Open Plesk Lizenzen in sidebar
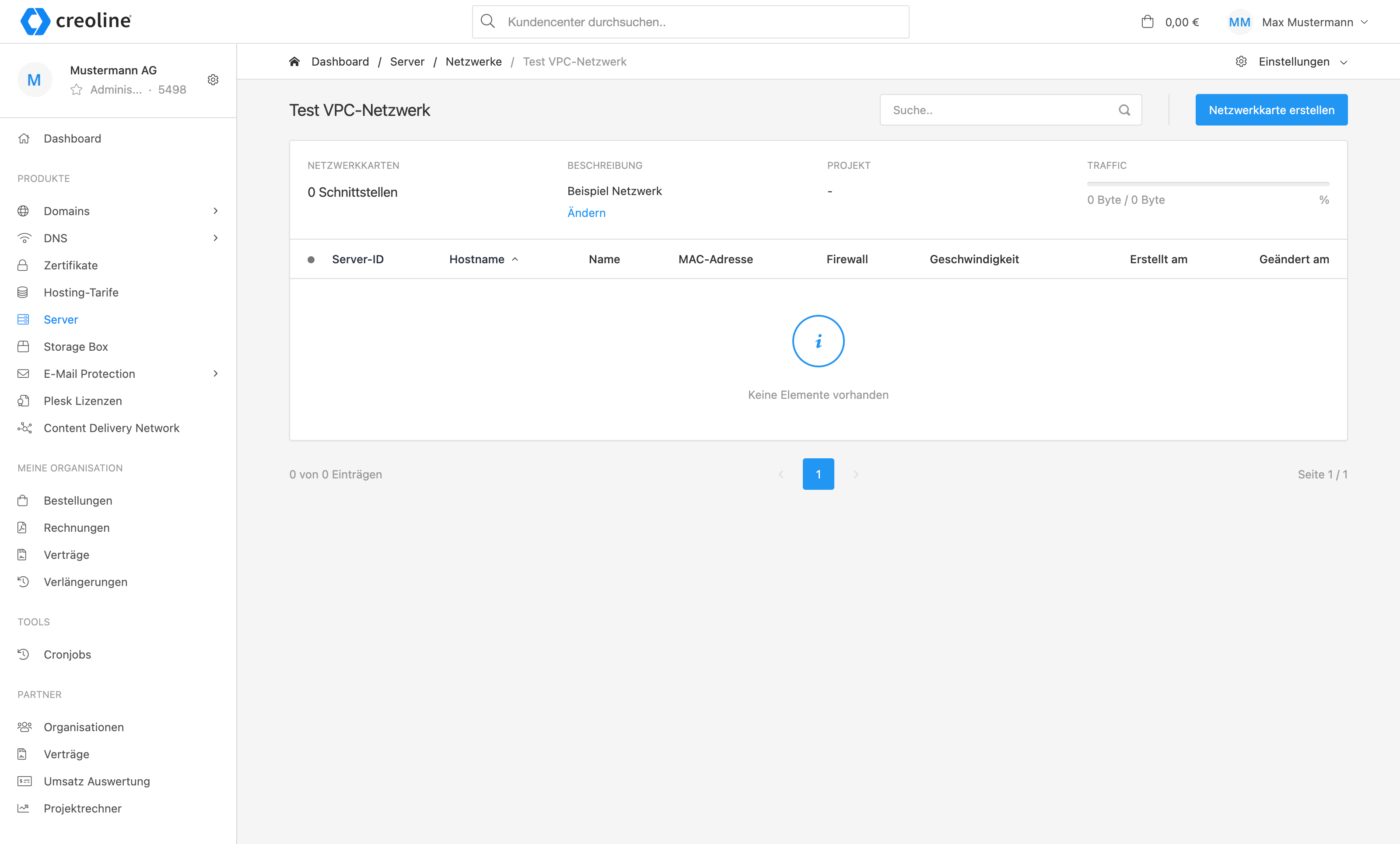 [x=83, y=401]
